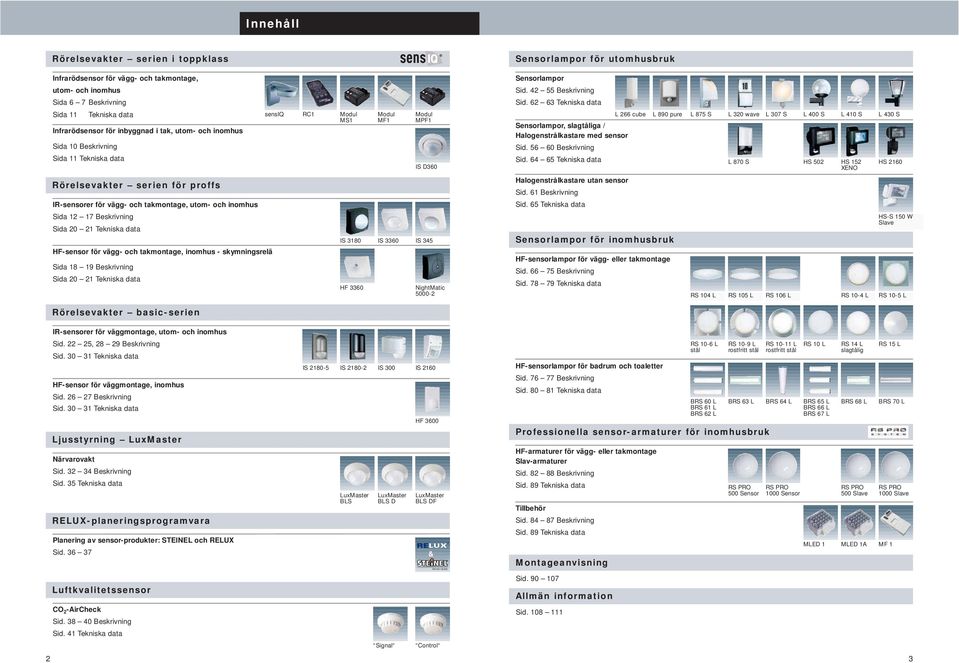The height and width of the screenshot is (663, 959).
Task: Jump to Sensorlampor för utomhusbruk heading
Action: point(711,59)
